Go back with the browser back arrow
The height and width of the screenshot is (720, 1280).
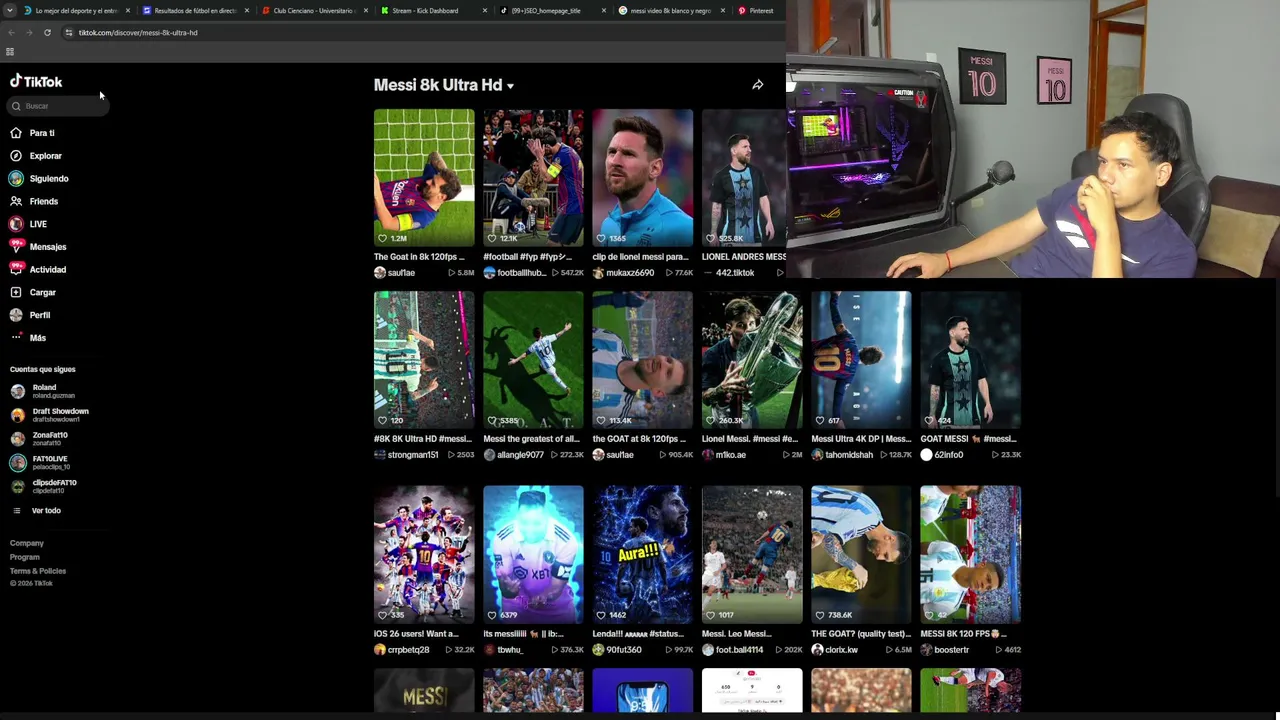coord(11,33)
